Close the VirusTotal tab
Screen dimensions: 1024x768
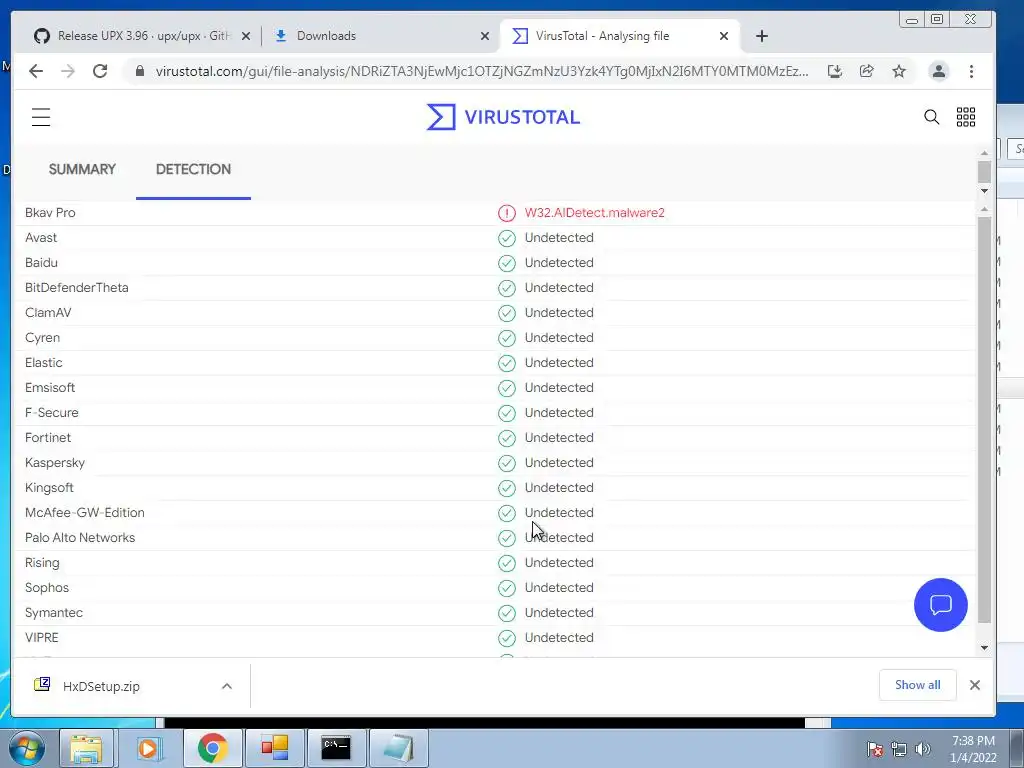click(x=724, y=37)
